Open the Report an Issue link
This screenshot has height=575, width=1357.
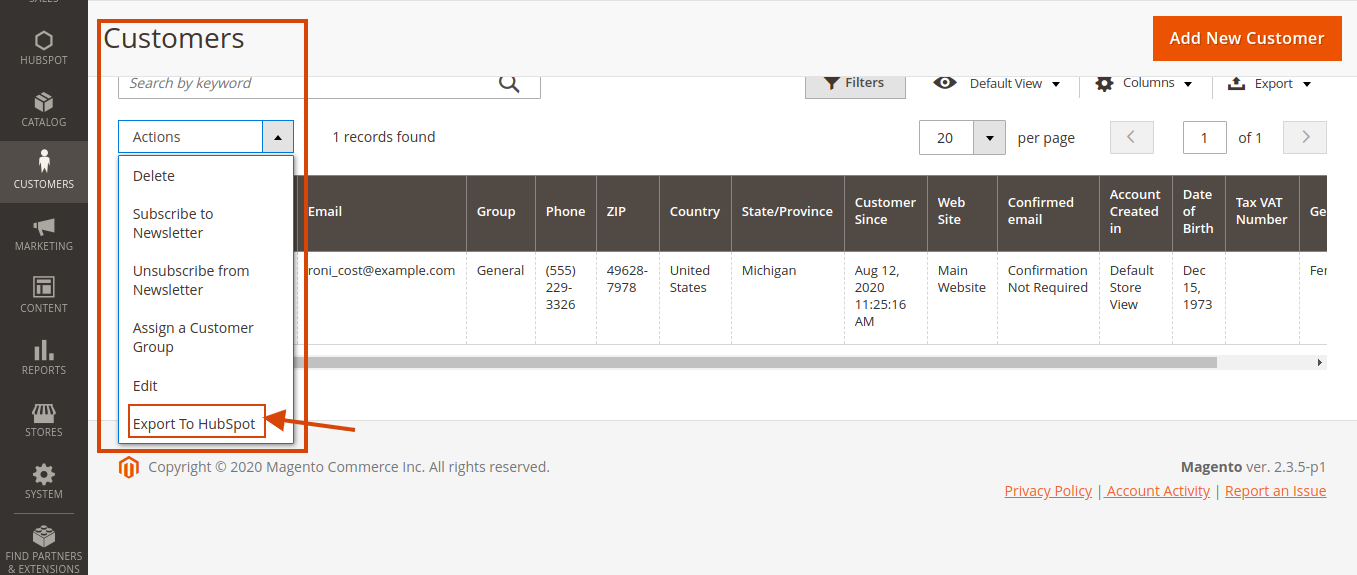point(1275,491)
